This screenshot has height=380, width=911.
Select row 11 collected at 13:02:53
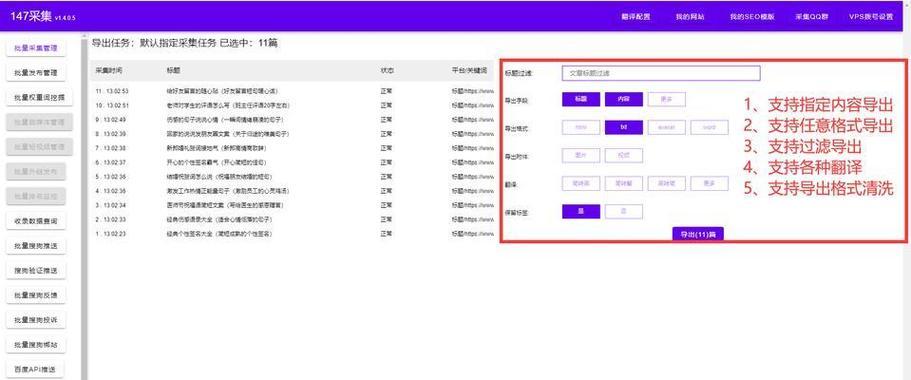tap(293, 91)
